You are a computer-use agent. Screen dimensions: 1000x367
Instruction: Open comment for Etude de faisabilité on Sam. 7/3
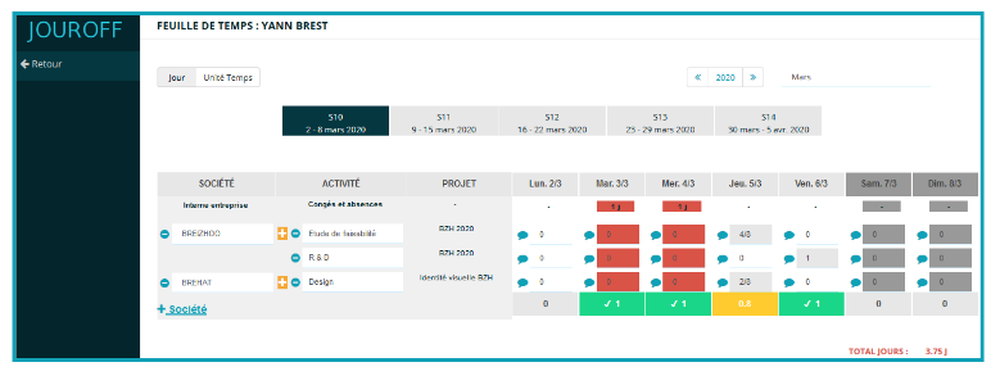(856, 235)
